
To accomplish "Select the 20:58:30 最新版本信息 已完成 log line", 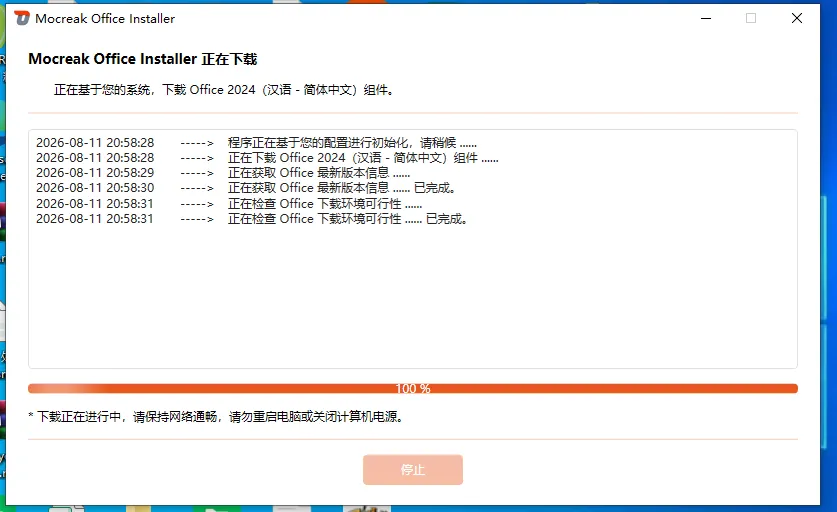I will point(246,187).
